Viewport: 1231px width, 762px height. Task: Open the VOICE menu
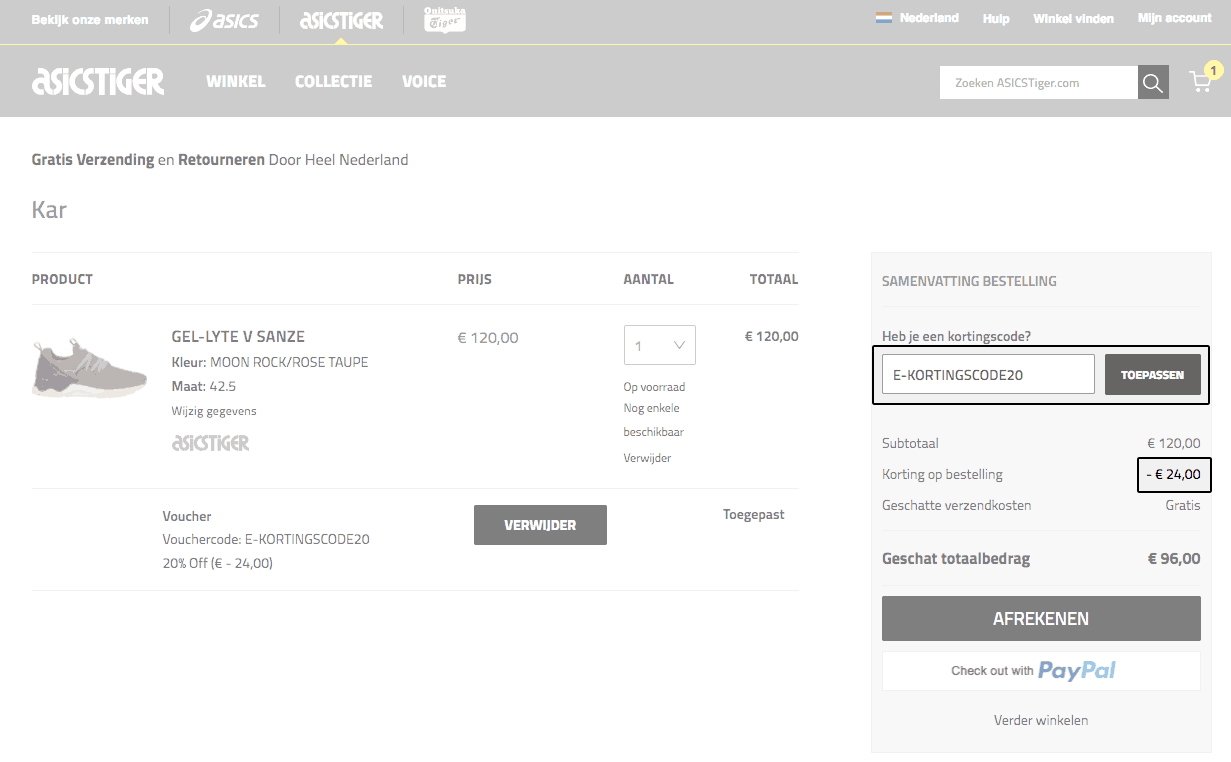click(x=424, y=82)
